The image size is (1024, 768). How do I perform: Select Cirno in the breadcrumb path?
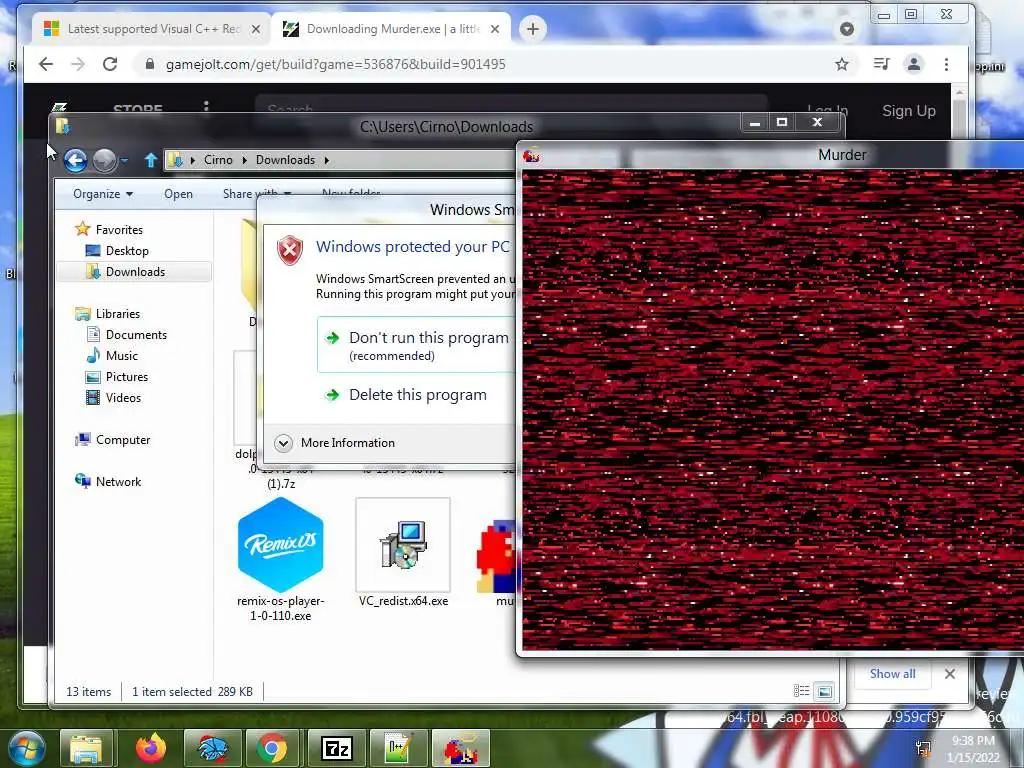[x=218, y=160]
